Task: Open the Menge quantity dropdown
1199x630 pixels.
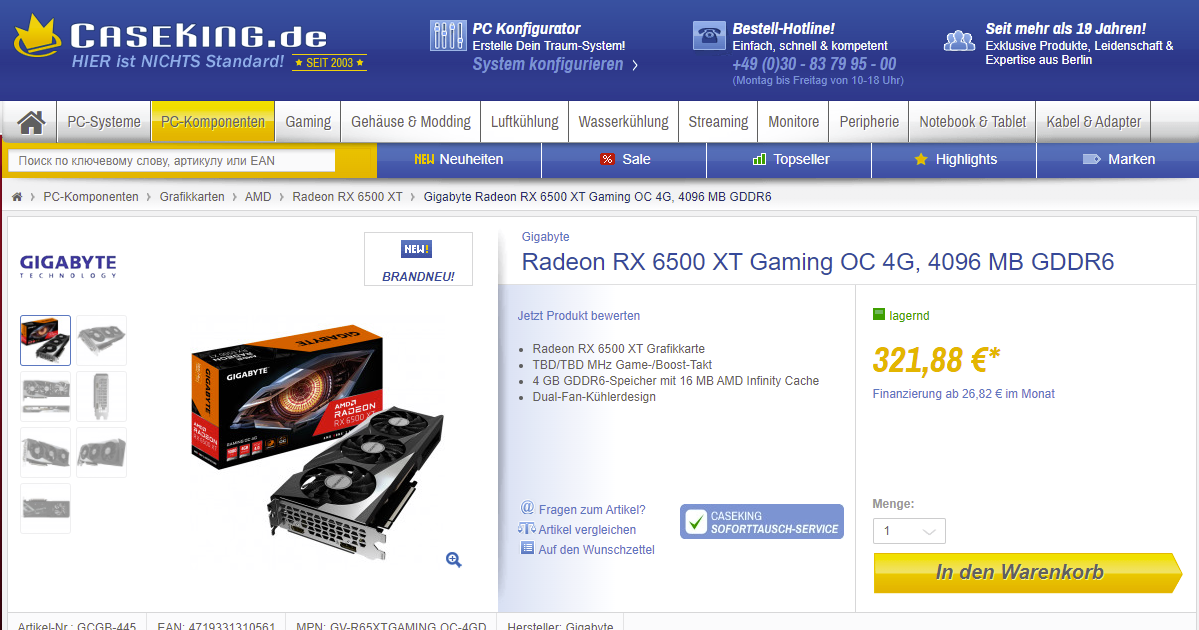Action: tap(909, 531)
